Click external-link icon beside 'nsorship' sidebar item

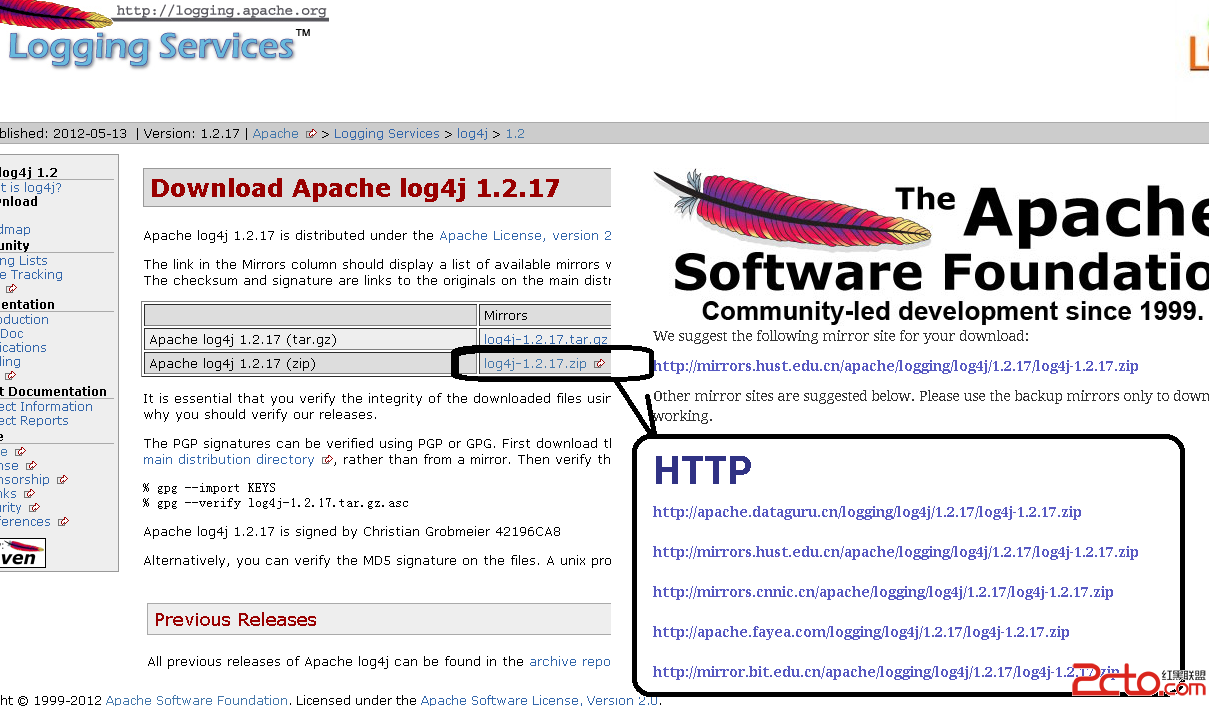pyautogui.click(x=62, y=480)
